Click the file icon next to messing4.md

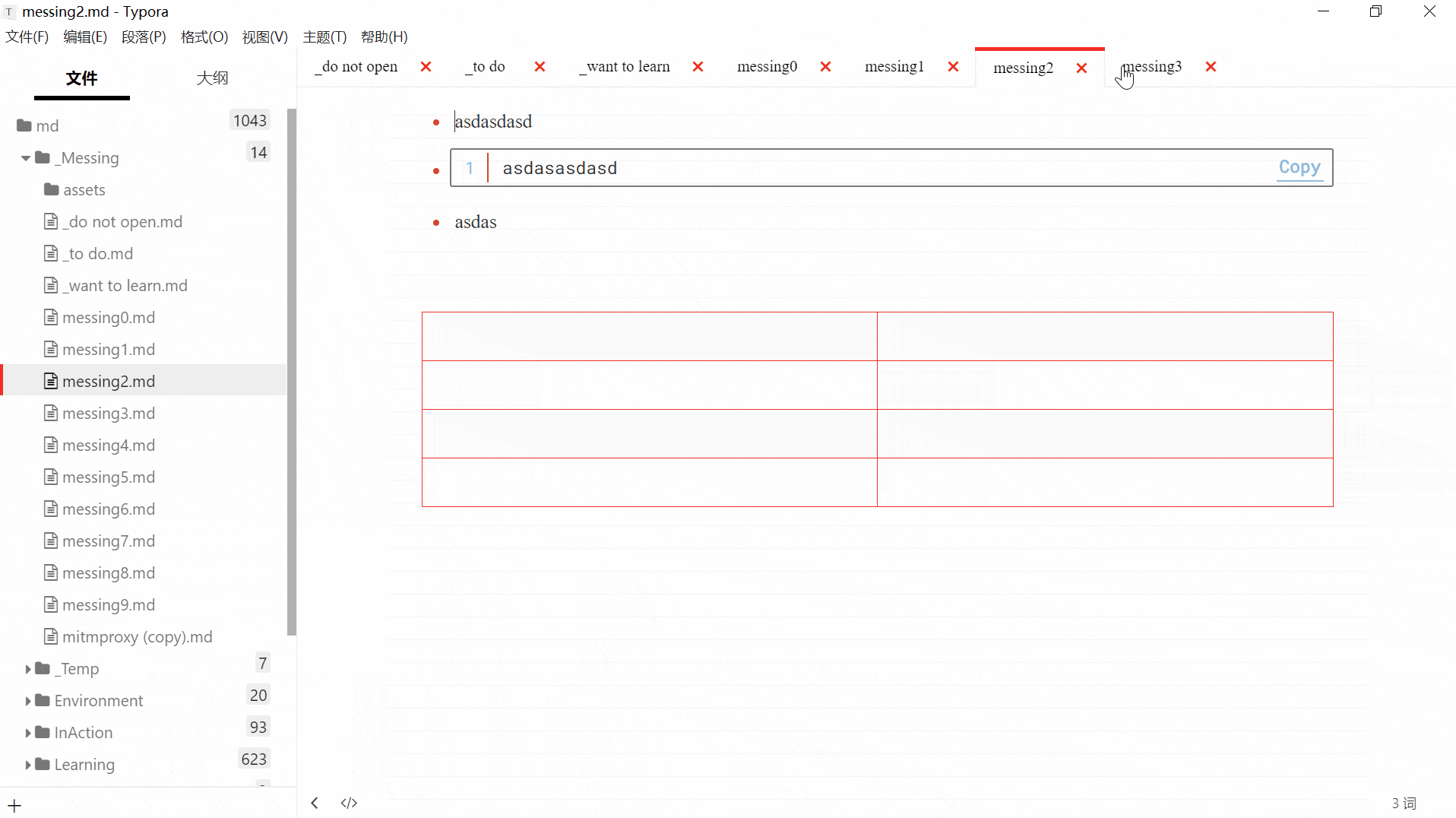pos(50,445)
